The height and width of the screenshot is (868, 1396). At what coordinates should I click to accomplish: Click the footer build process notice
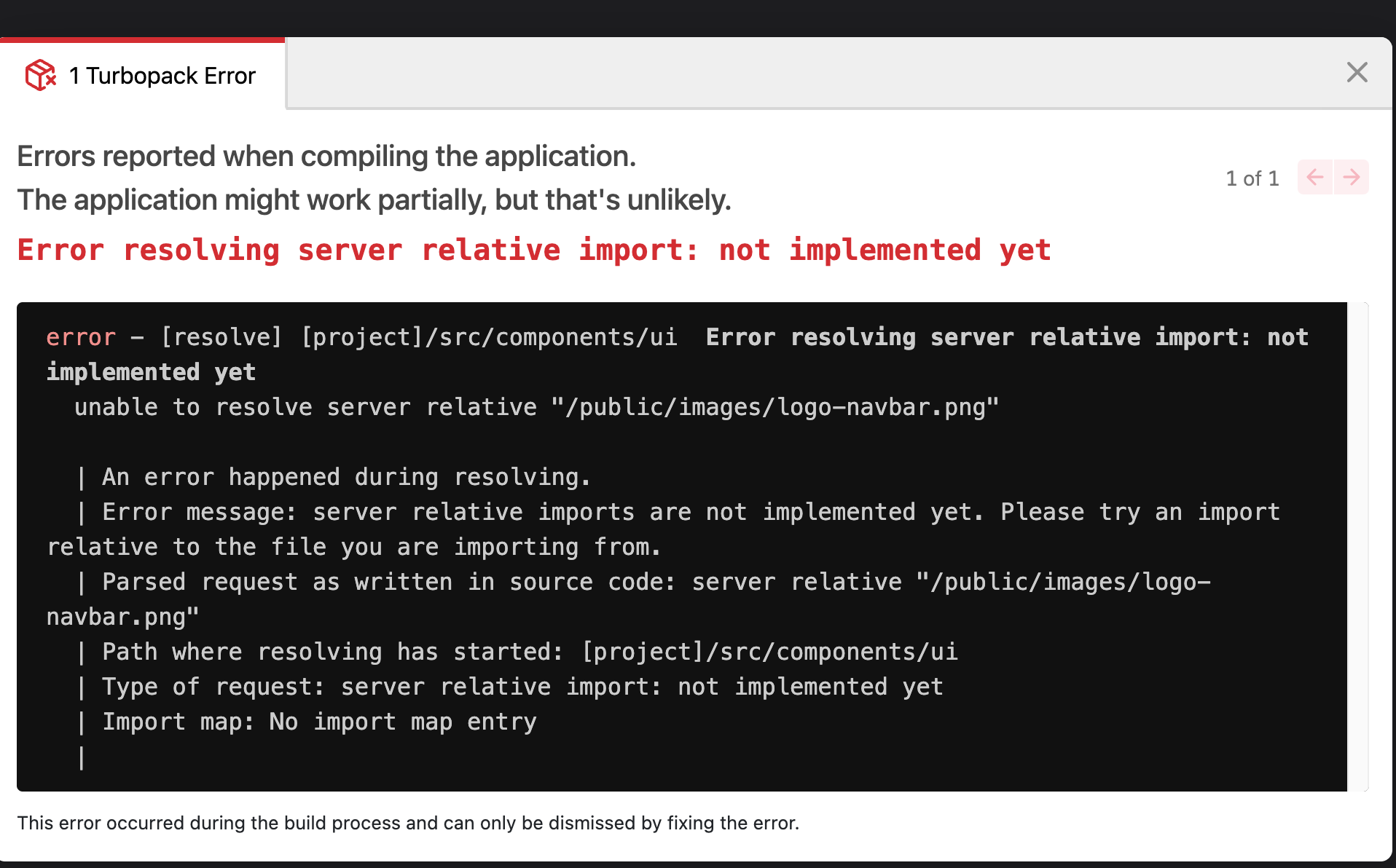pyautogui.click(x=408, y=823)
